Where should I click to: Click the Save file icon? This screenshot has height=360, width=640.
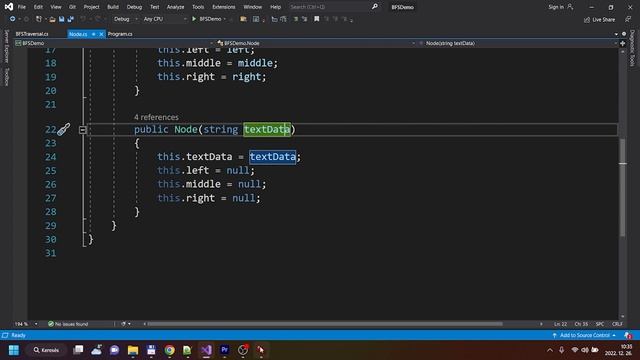click(x=62, y=19)
